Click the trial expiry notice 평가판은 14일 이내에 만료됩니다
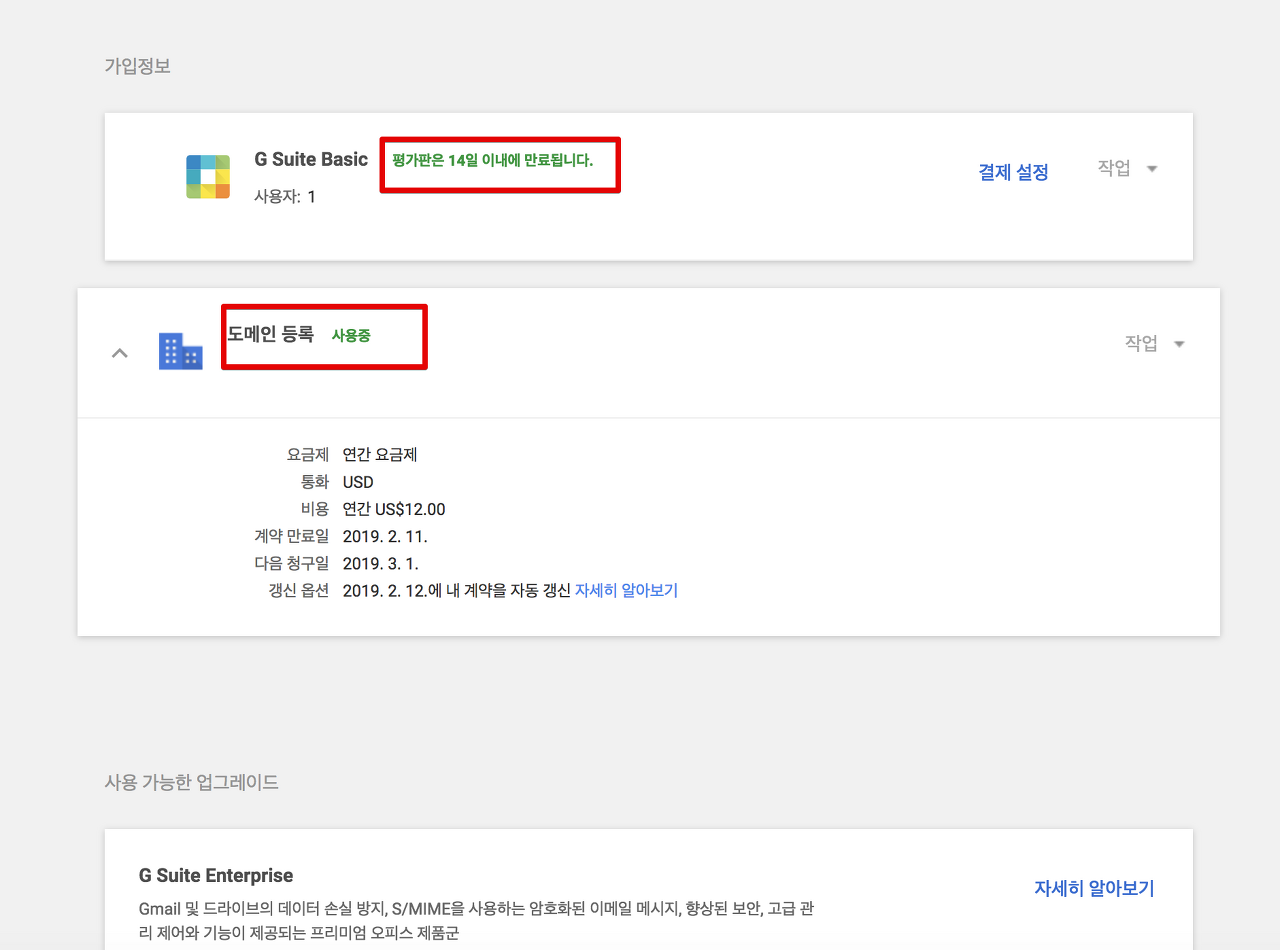Image resolution: width=1280 pixels, height=950 pixels. pyautogui.click(x=492, y=160)
